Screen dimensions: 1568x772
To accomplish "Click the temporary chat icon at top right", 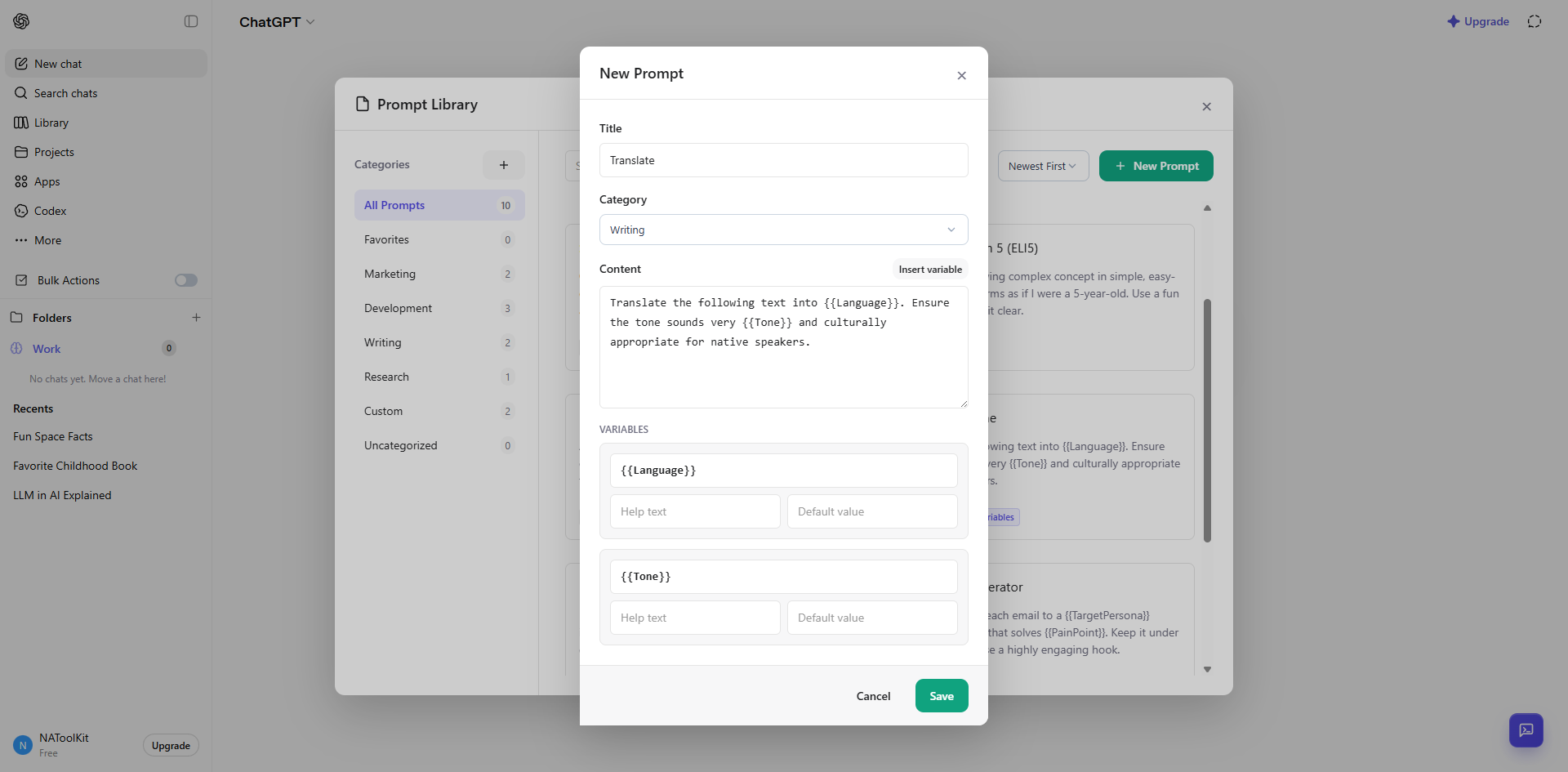I will 1535,21.
